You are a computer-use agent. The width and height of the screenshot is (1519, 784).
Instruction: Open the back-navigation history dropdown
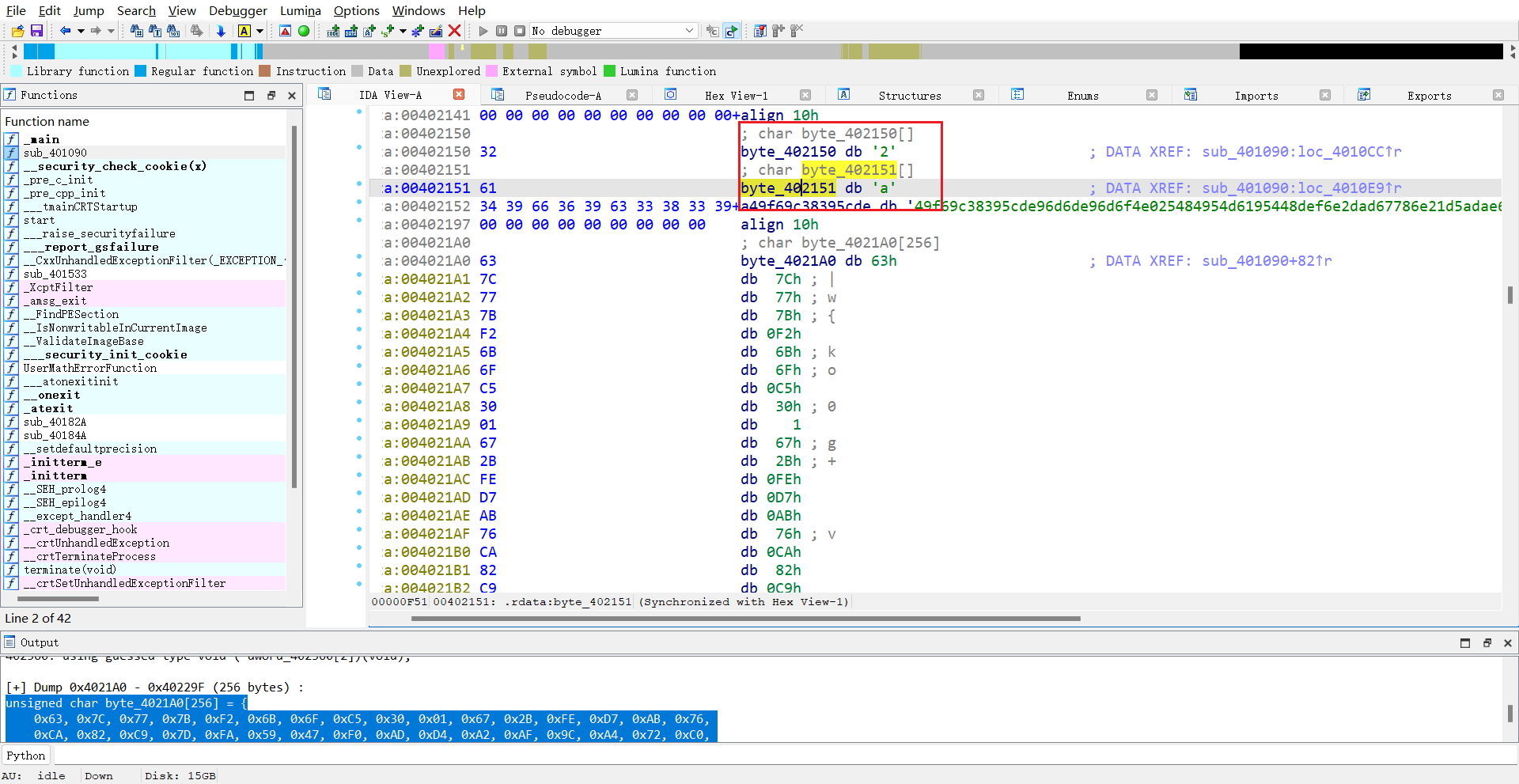point(81,31)
